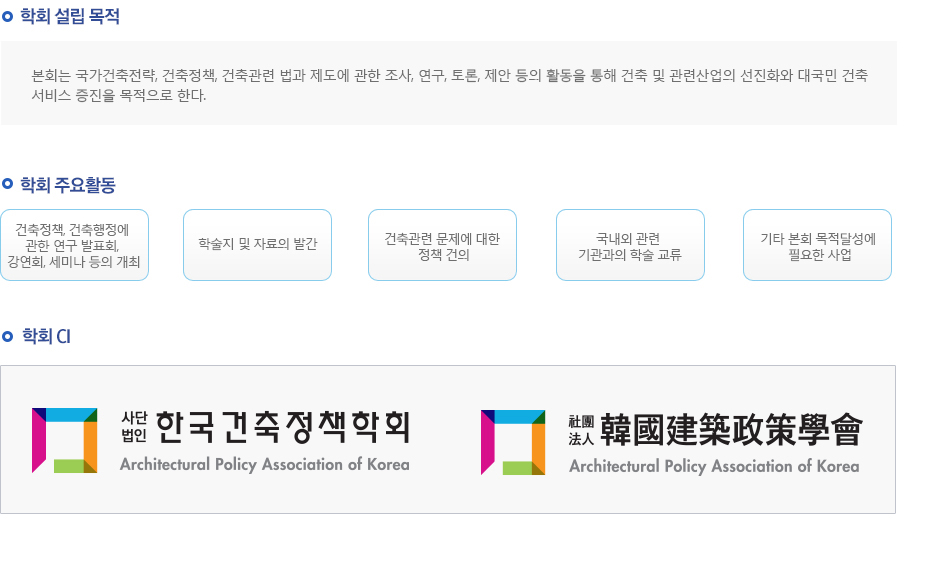Select the '국내외 관련 기관과의 학술 교류' box

point(630,245)
